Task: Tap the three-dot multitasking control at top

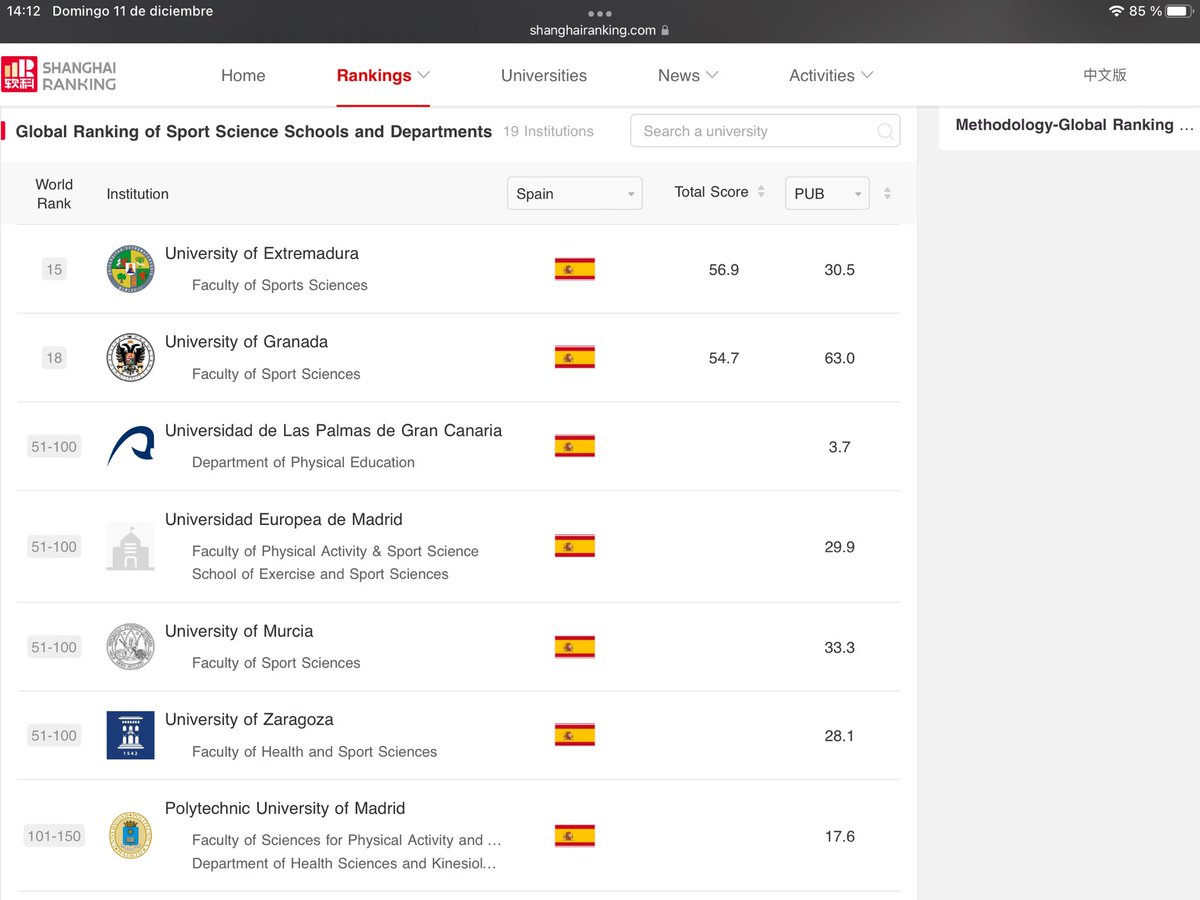Action: [x=599, y=13]
